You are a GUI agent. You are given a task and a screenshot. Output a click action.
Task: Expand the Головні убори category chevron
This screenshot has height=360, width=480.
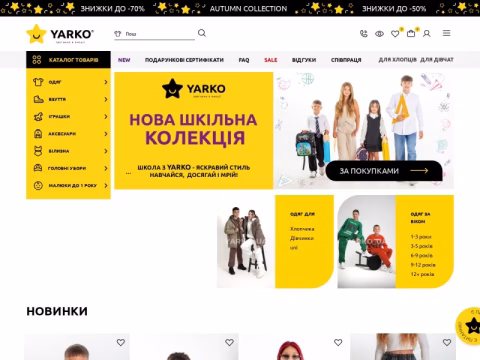tap(106, 168)
